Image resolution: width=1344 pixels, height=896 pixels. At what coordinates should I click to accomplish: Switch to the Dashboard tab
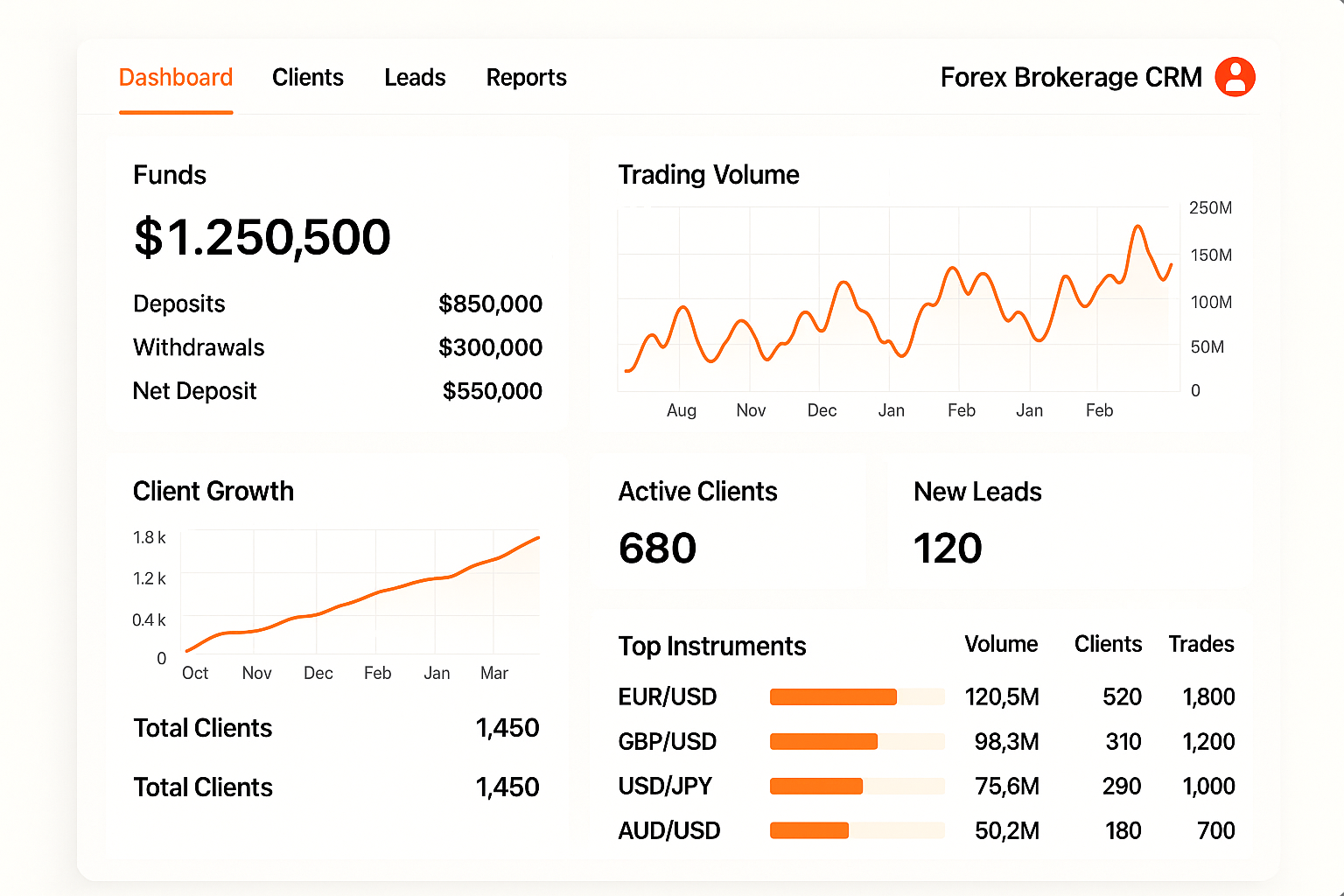(176, 78)
